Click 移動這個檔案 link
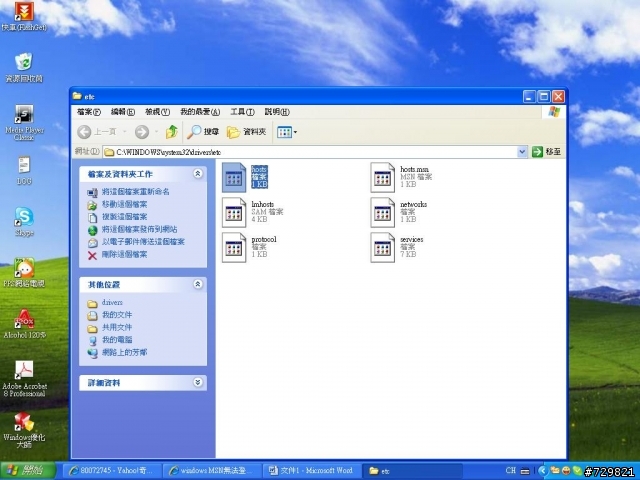 124,204
